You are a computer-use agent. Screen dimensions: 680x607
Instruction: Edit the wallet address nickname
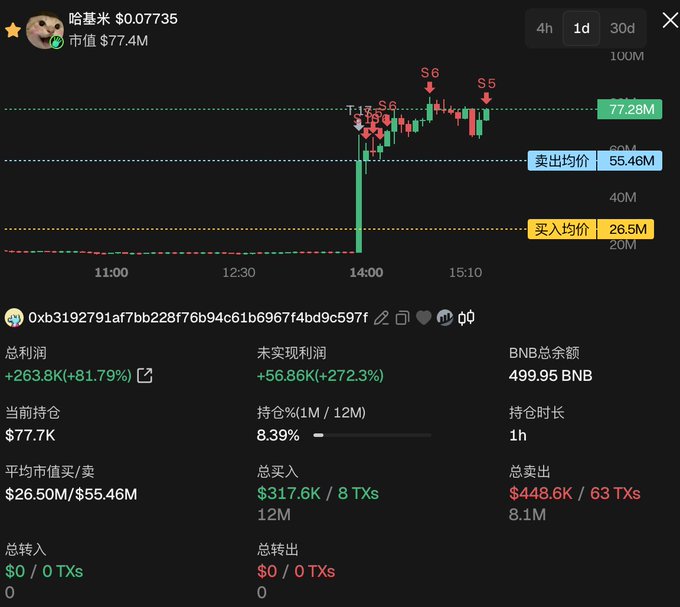pyautogui.click(x=381, y=318)
